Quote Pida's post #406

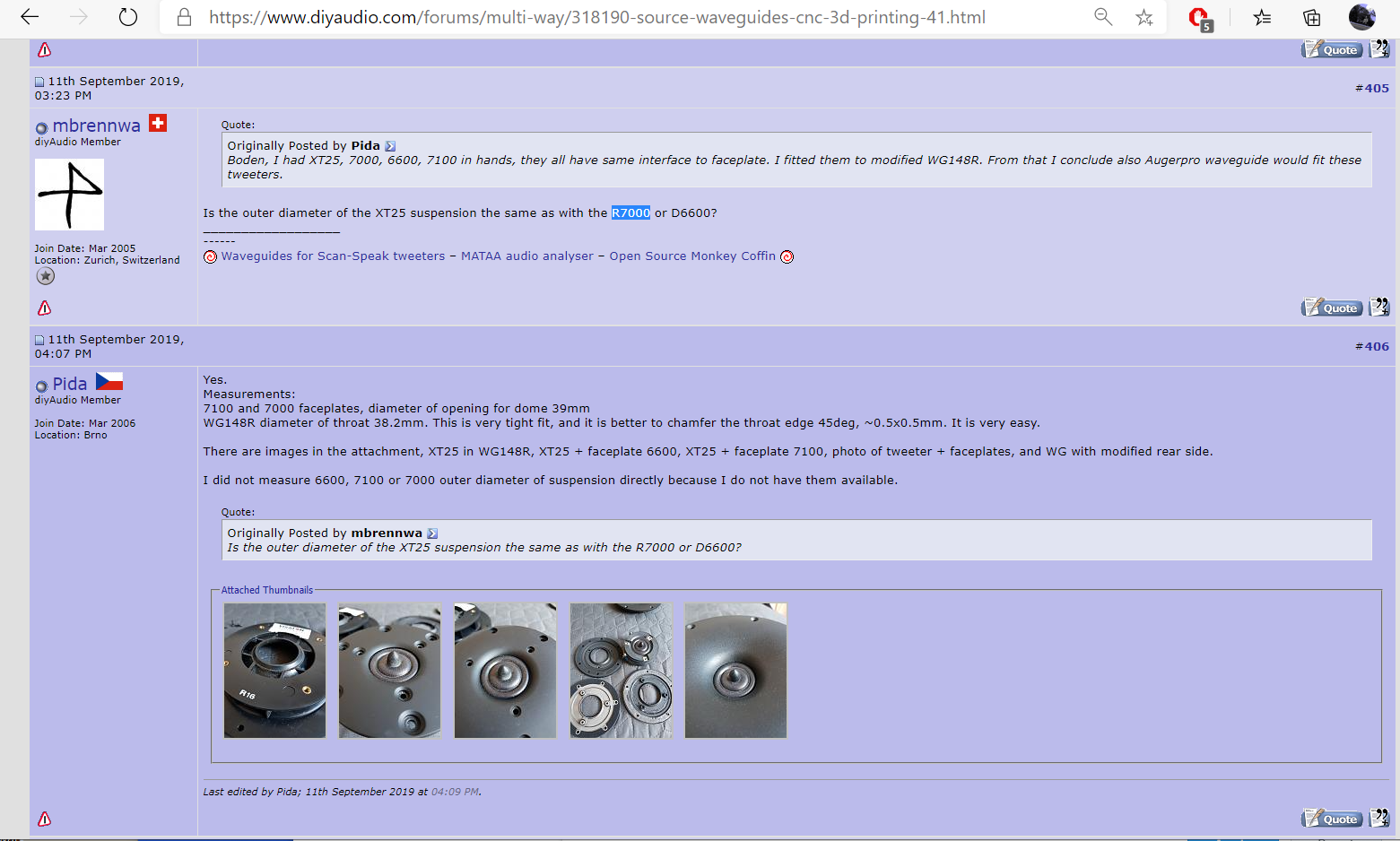pos(1332,819)
